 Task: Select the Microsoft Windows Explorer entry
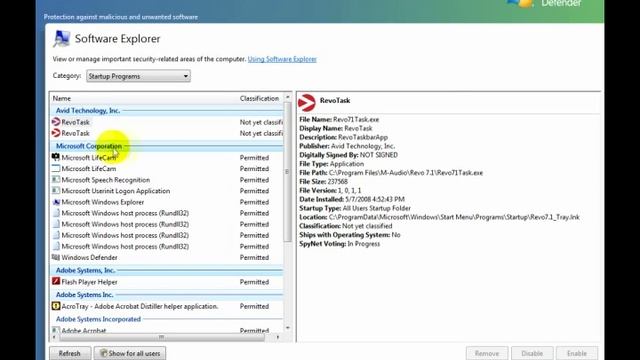tap(103, 202)
